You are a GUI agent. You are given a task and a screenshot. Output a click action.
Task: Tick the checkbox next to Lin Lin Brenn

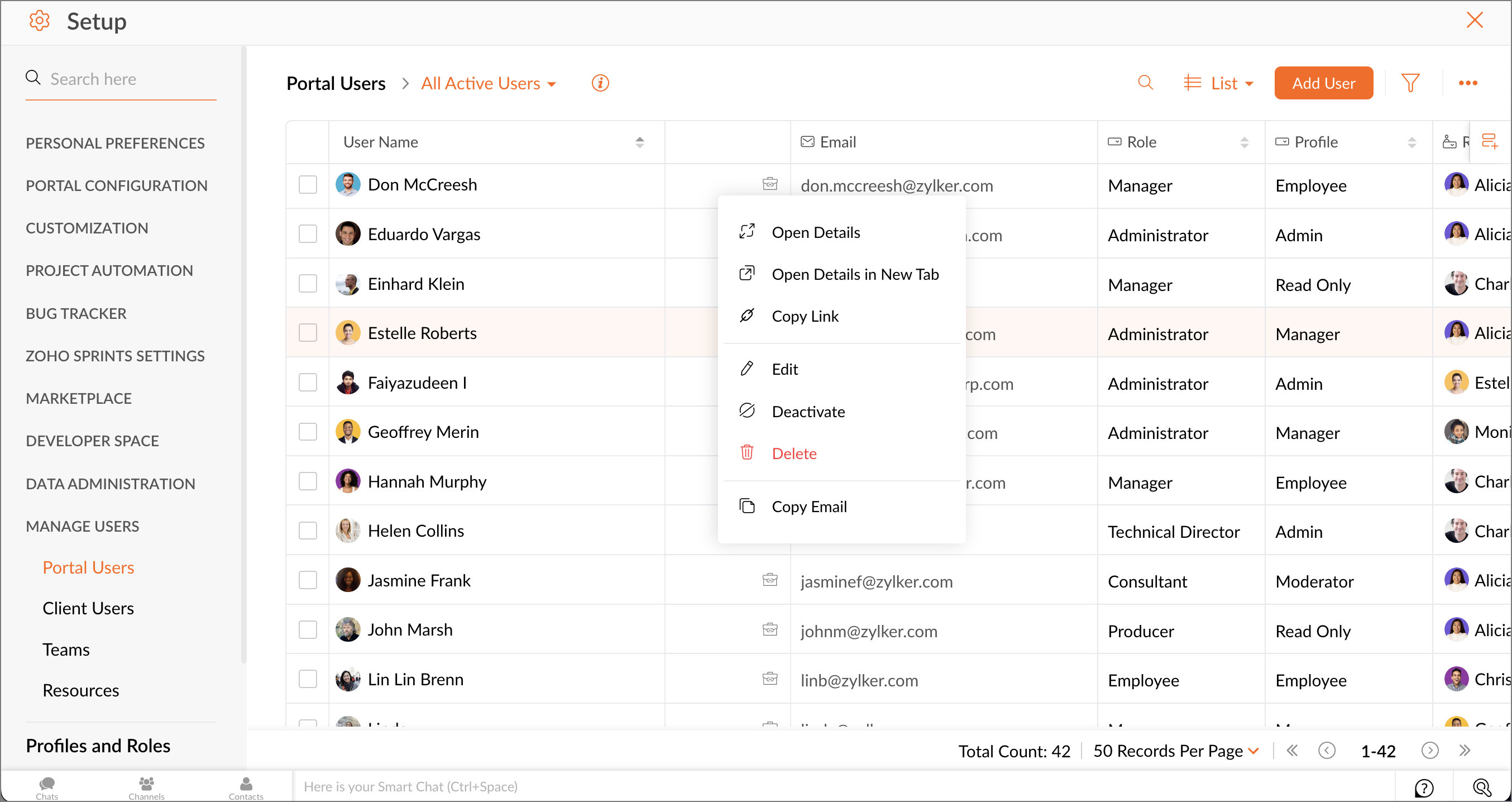[x=308, y=679]
